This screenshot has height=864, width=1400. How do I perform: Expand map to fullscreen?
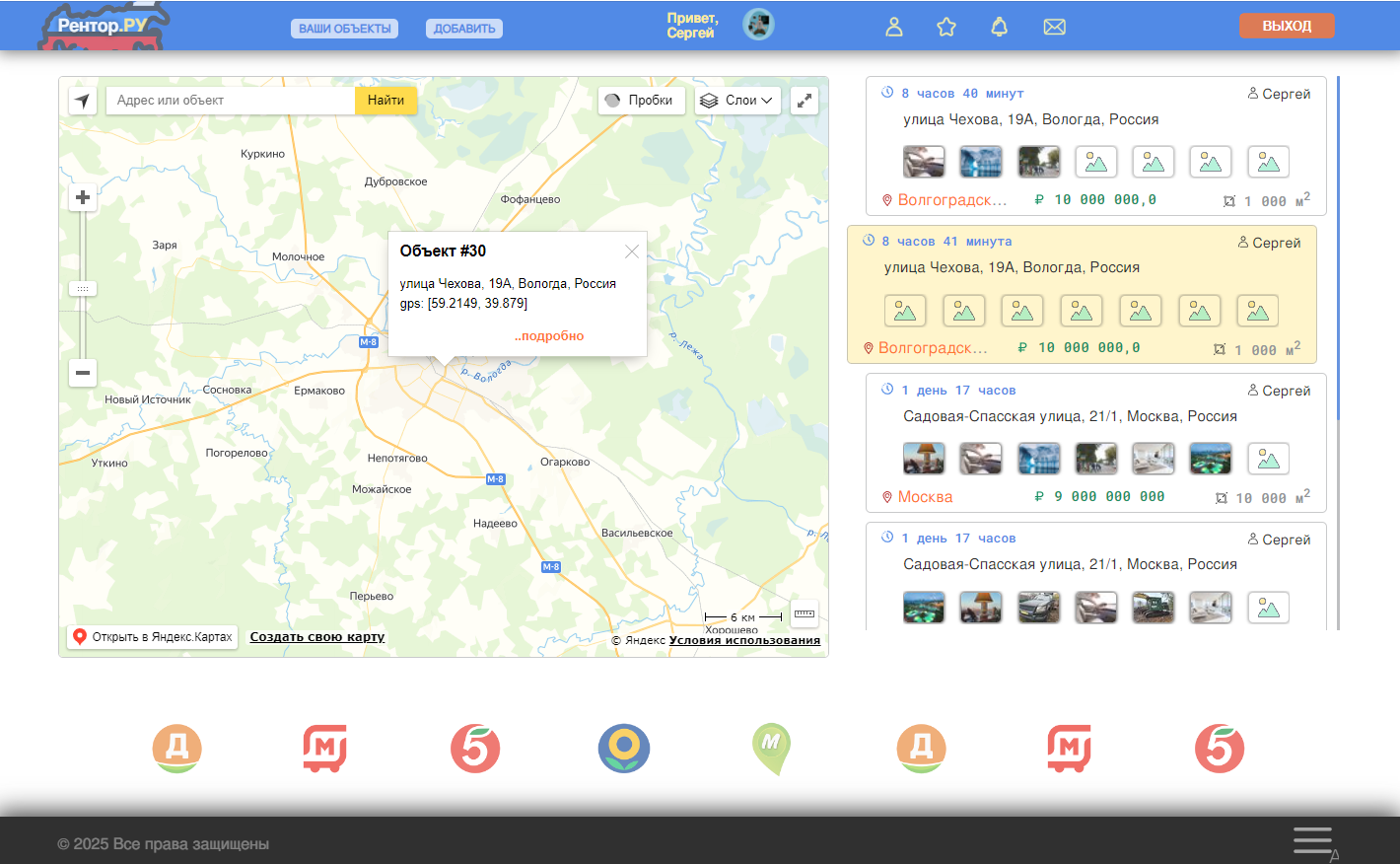[805, 101]
